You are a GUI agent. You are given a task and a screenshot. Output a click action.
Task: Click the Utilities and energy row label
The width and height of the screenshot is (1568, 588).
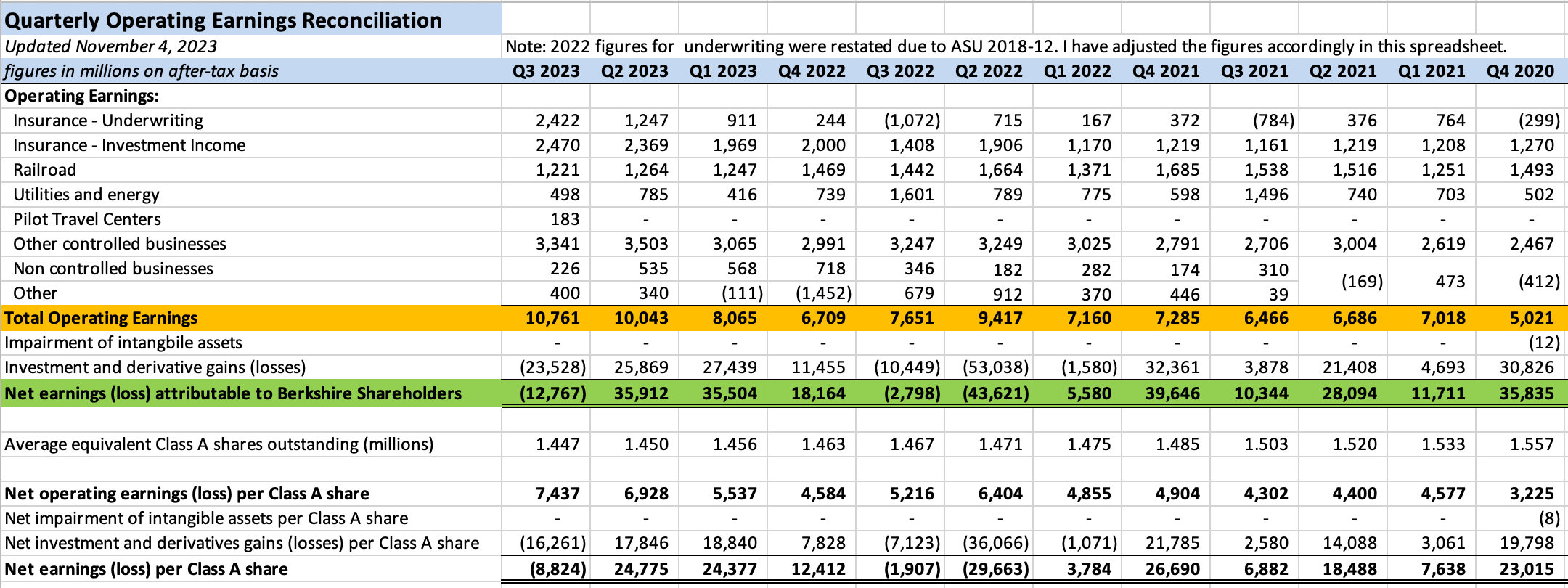coord(86,195)
